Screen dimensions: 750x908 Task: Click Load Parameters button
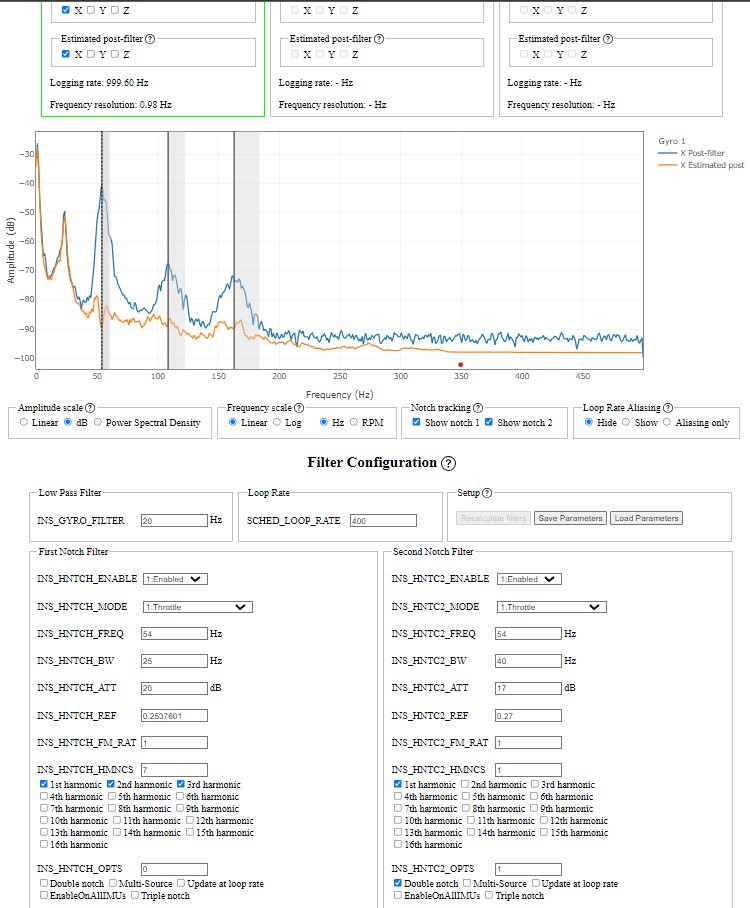(646, 518)
